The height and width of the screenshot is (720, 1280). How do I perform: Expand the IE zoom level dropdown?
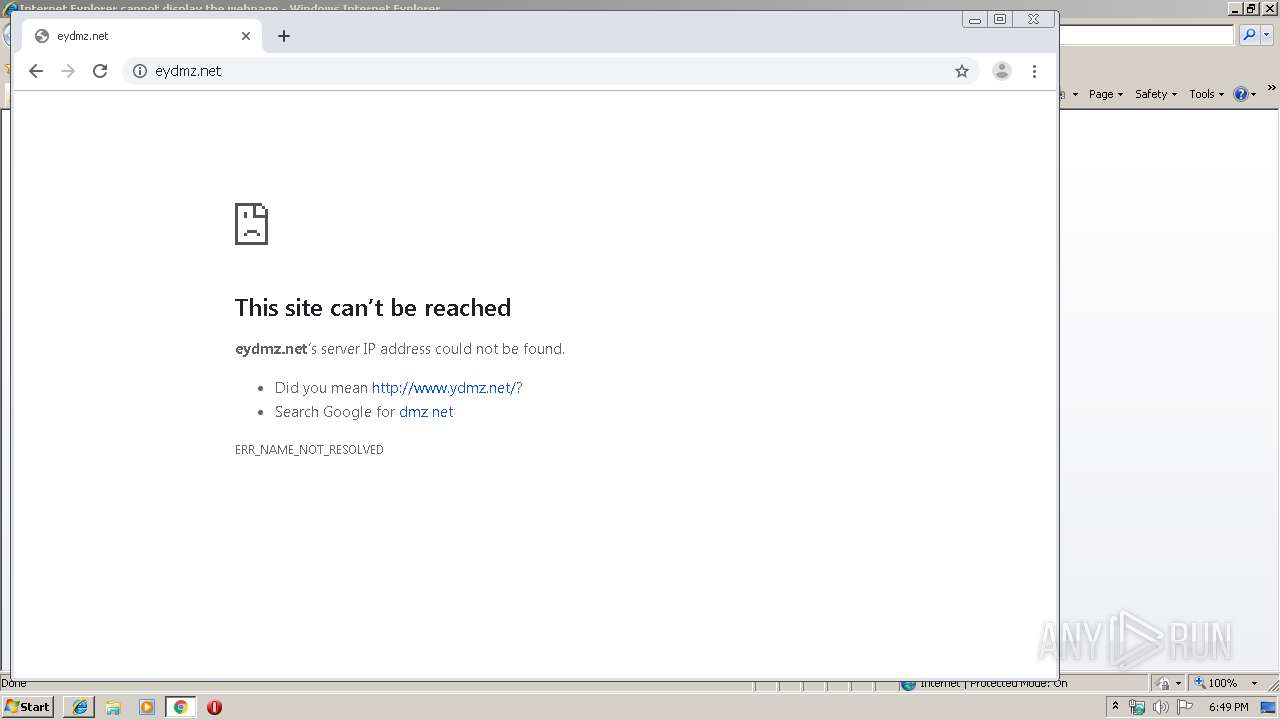coord(1254,683)
